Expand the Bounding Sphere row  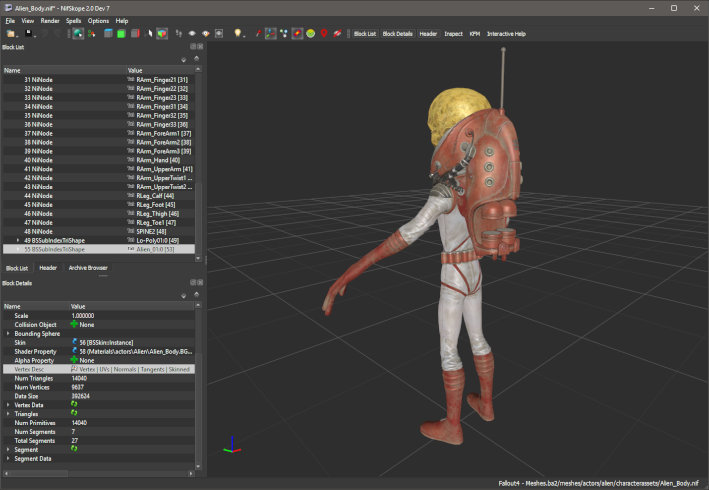tap(8, 334)
